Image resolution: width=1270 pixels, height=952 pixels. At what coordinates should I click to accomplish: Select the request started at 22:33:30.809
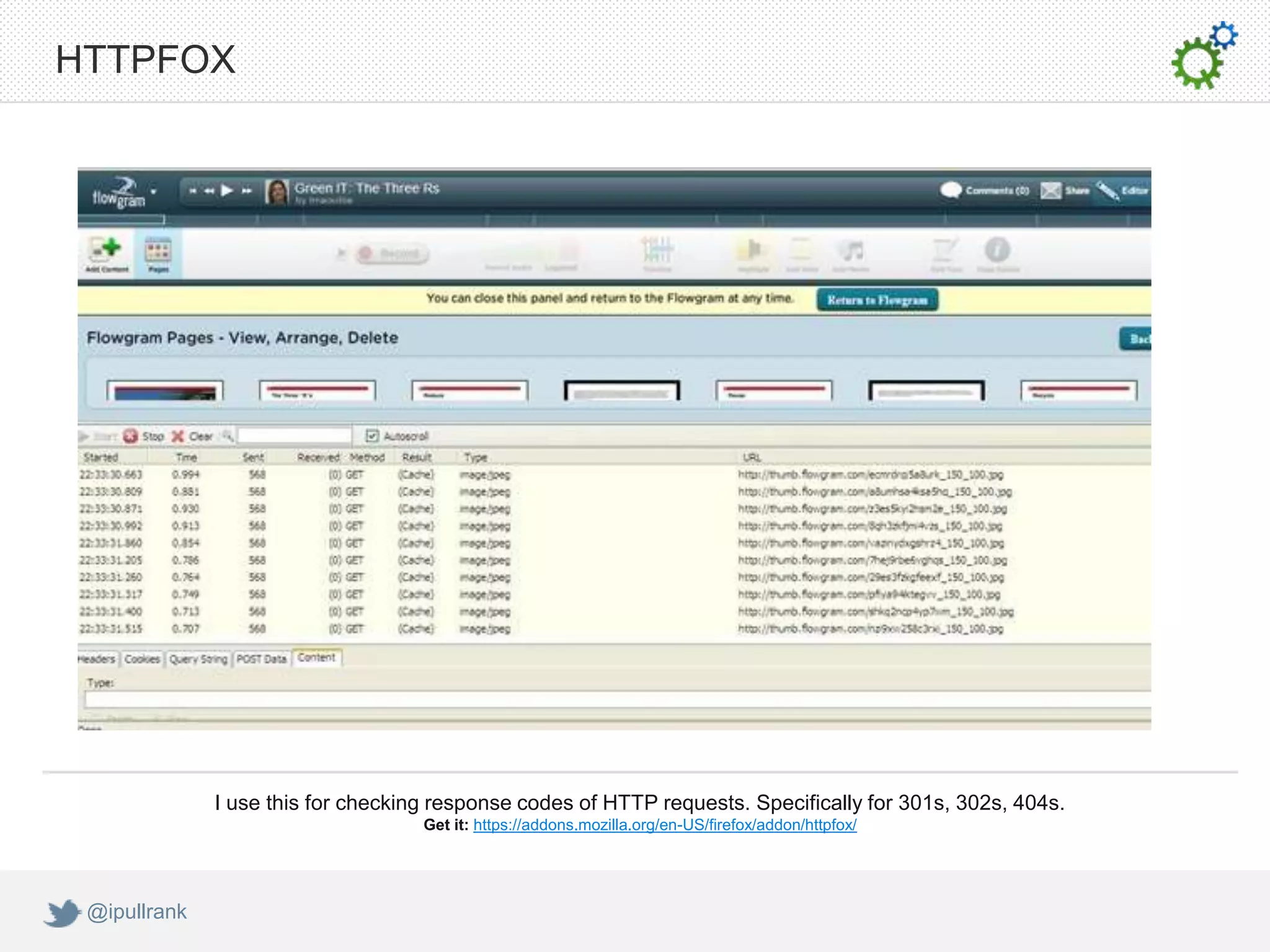[x=614, y=492]
